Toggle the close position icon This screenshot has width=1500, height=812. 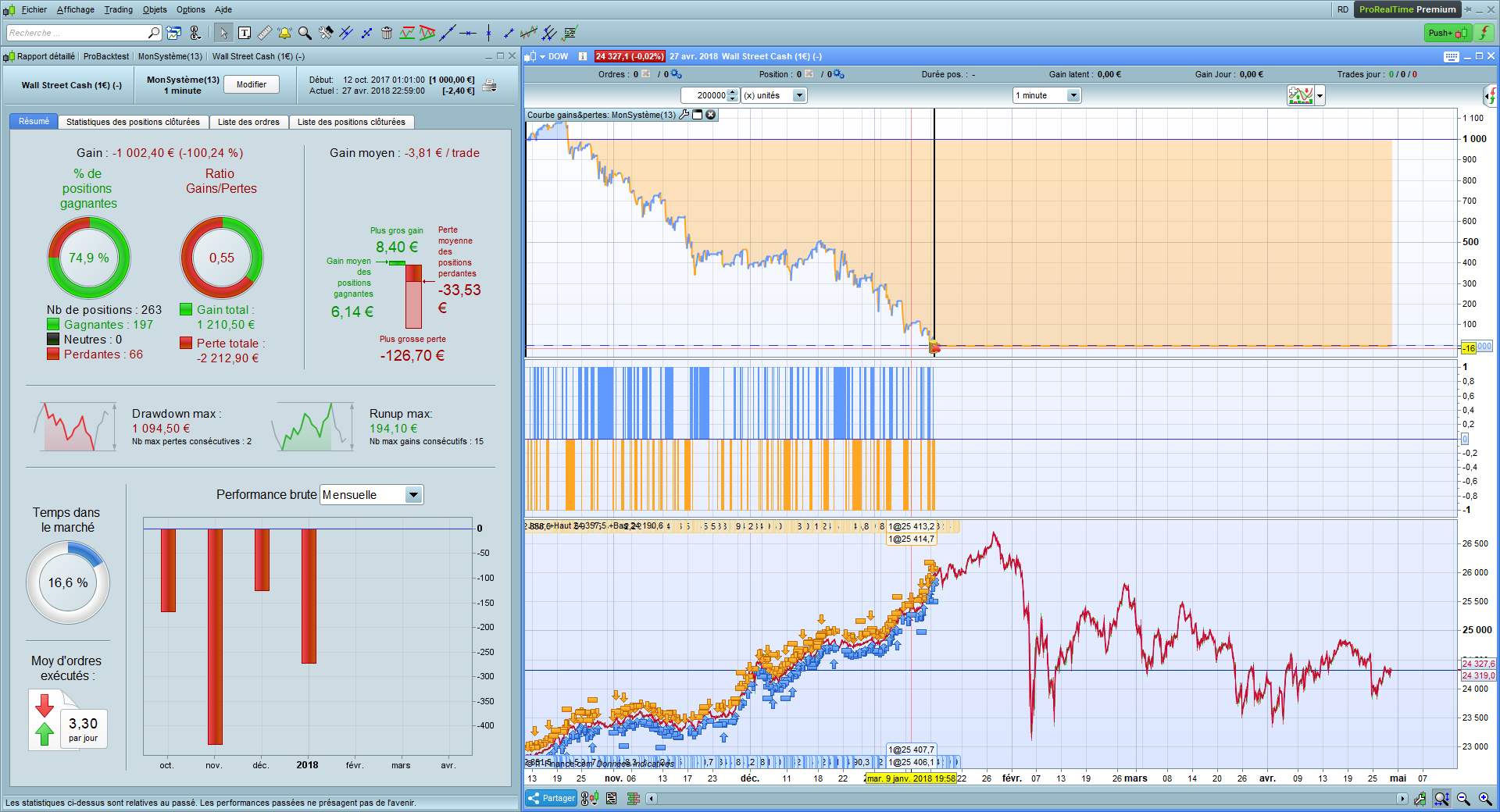pos(809,74)
